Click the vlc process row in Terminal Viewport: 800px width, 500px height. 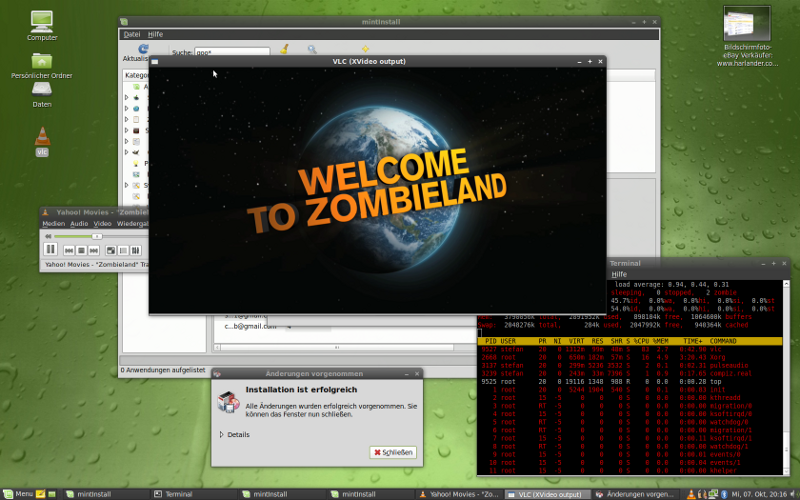(x=630, y=349)
